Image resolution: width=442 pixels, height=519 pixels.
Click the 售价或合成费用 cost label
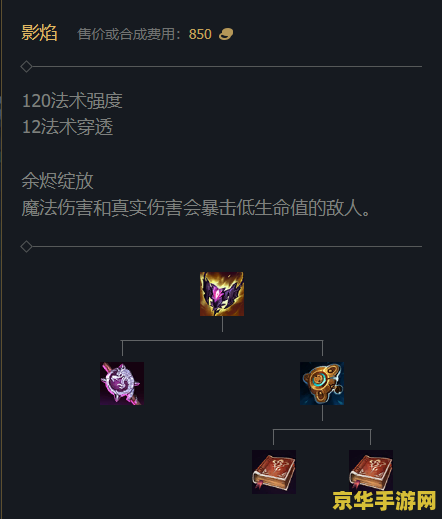click(126, 34)
